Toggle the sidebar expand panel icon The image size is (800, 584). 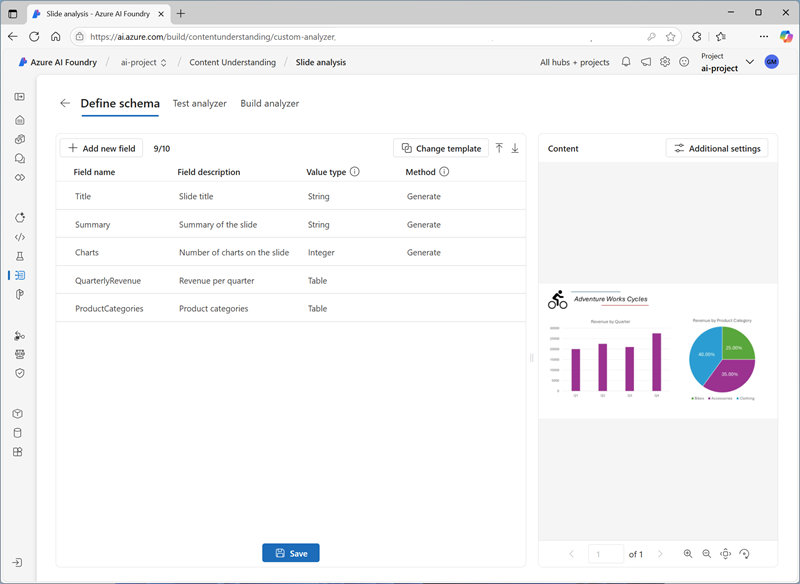pyautogui.click(x=19, y=97)
